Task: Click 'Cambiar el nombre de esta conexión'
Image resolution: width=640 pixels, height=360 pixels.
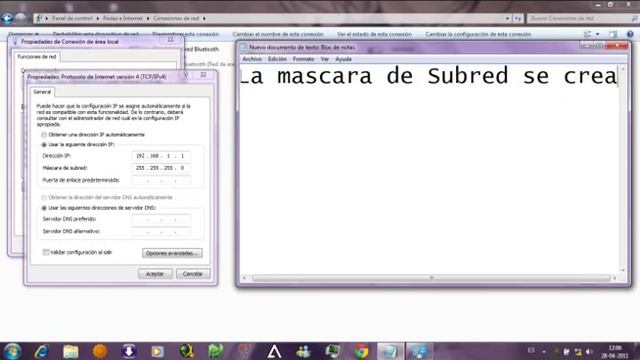Action: pyautogui.click(x=278, y=34)
